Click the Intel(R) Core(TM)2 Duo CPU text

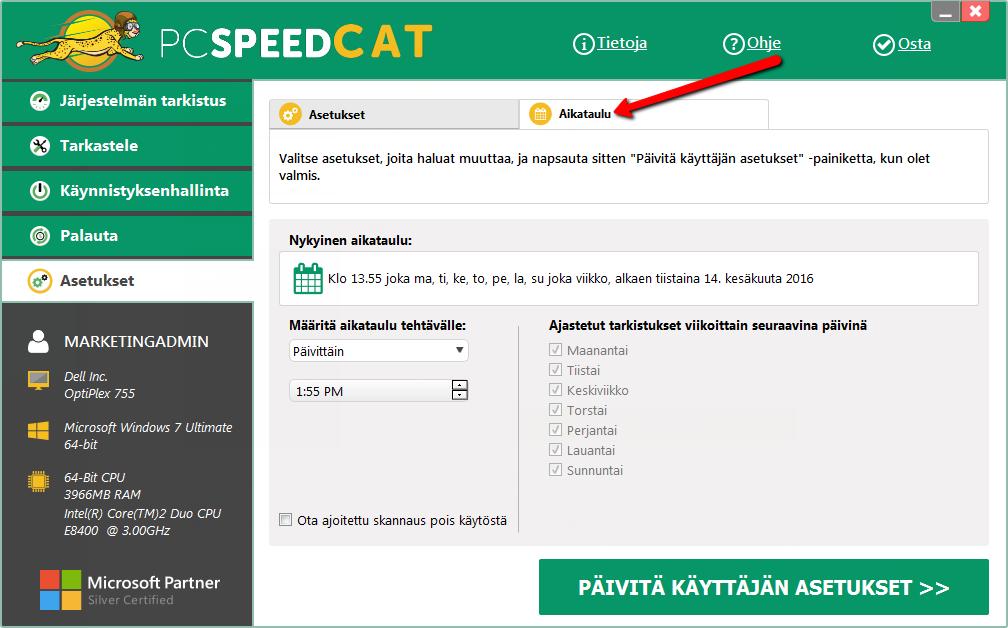(x=142, y=522)
